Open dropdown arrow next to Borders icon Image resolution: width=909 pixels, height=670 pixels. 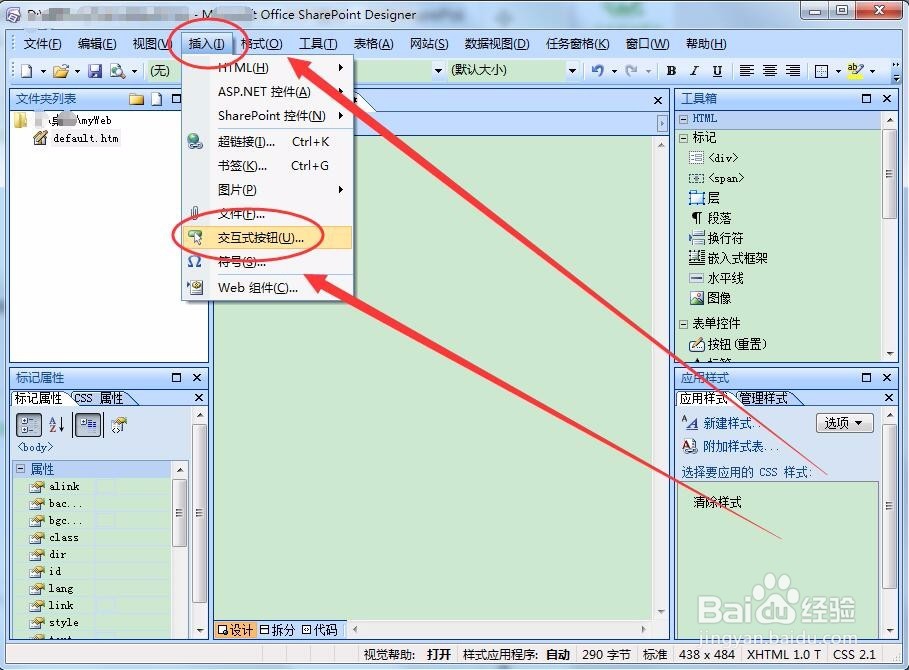[x=838, y=71]
